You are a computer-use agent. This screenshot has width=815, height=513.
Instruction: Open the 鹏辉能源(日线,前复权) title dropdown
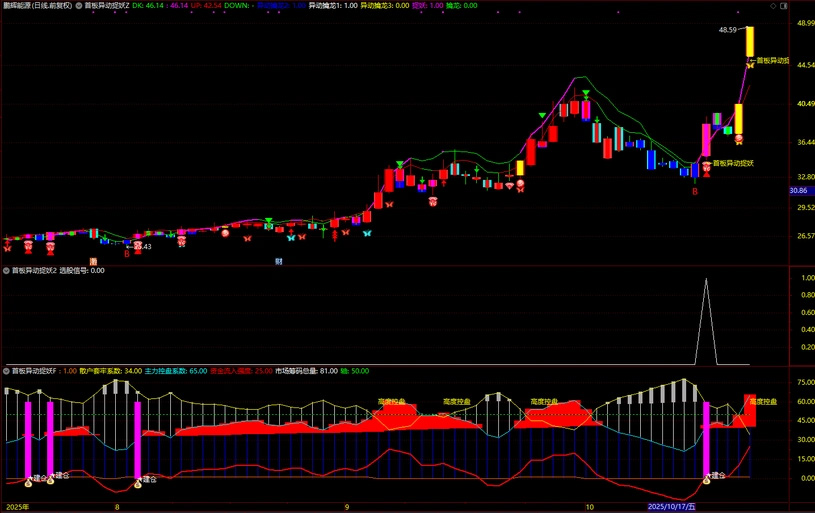pos(36,5)
